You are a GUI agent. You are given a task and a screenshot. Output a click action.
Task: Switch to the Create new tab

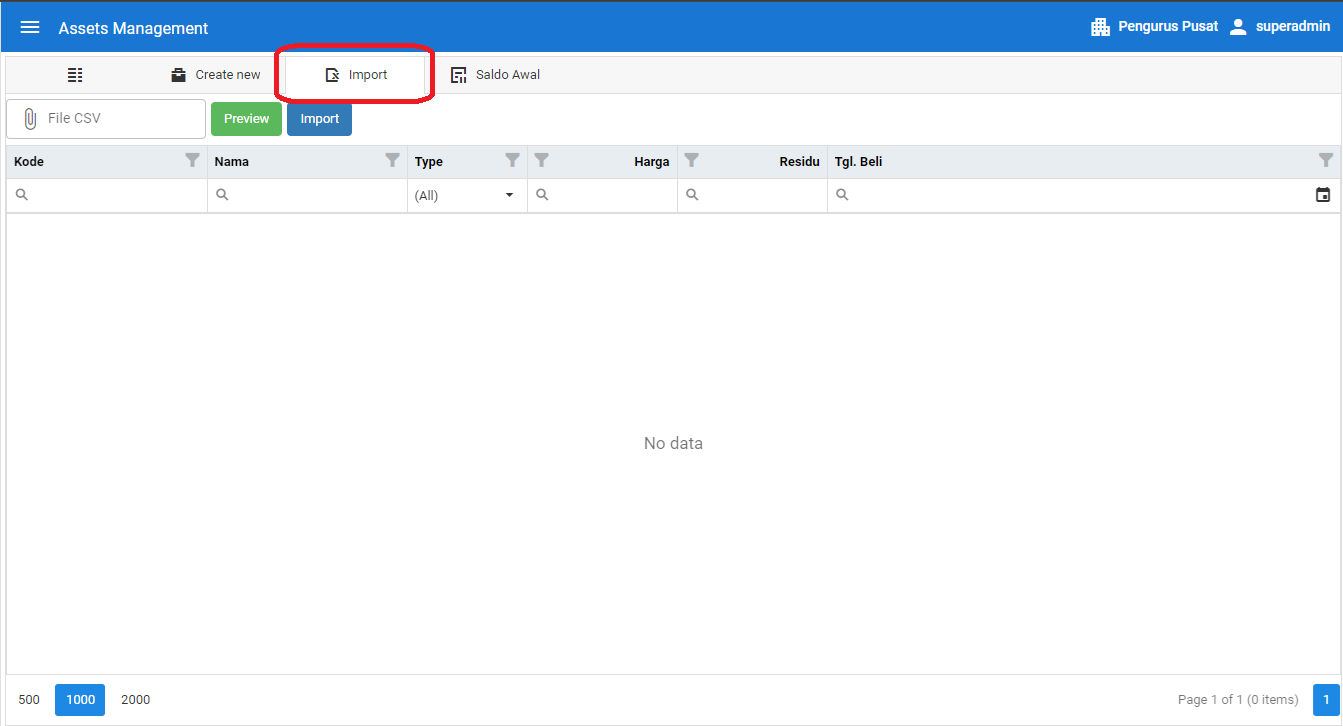pyautogui.click(x=215, y=75)
